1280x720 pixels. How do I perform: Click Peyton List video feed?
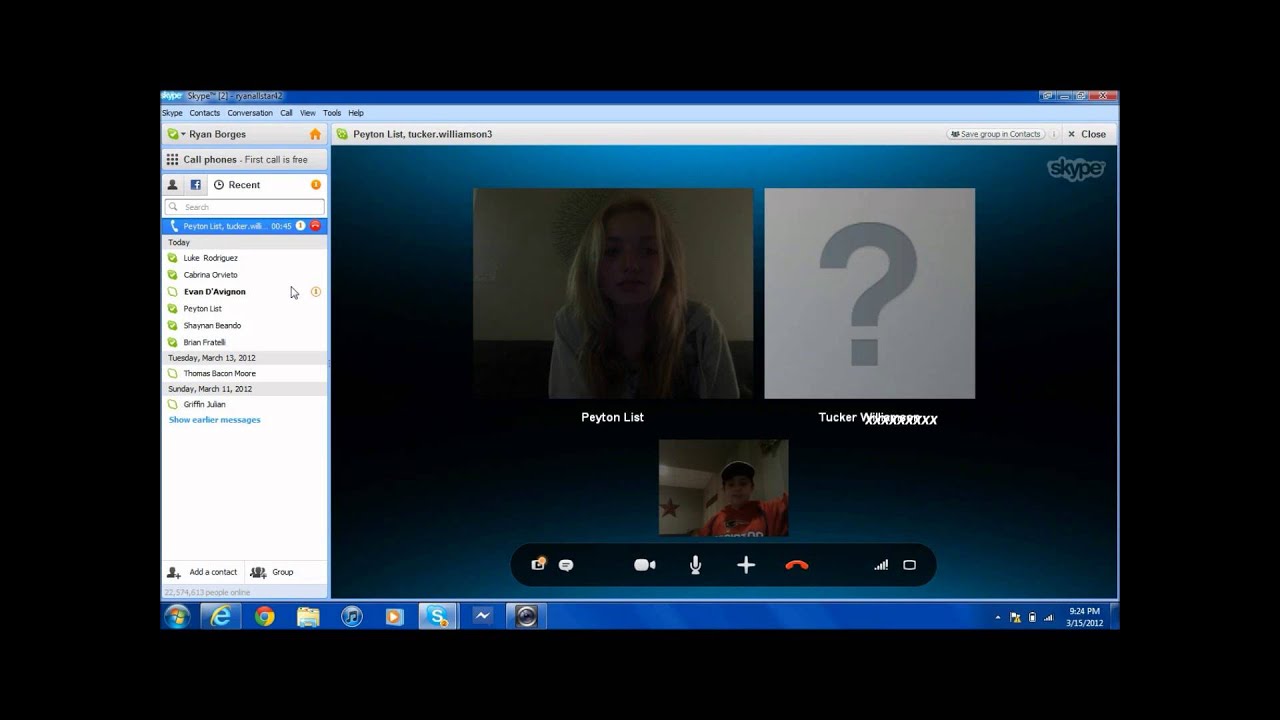pos(613,294)
